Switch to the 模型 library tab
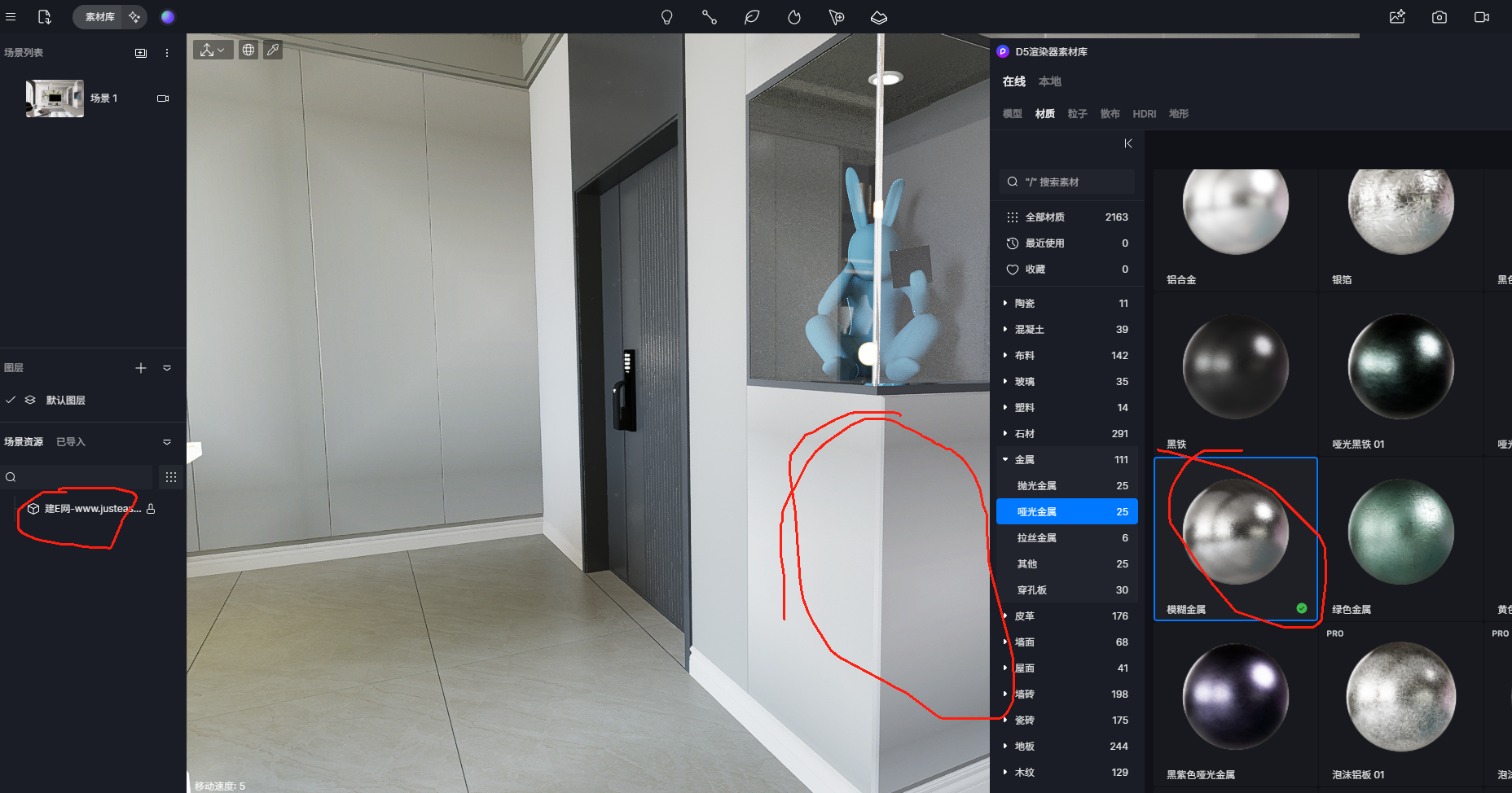Viewport: 1512px width, 793px height. 1012,114
